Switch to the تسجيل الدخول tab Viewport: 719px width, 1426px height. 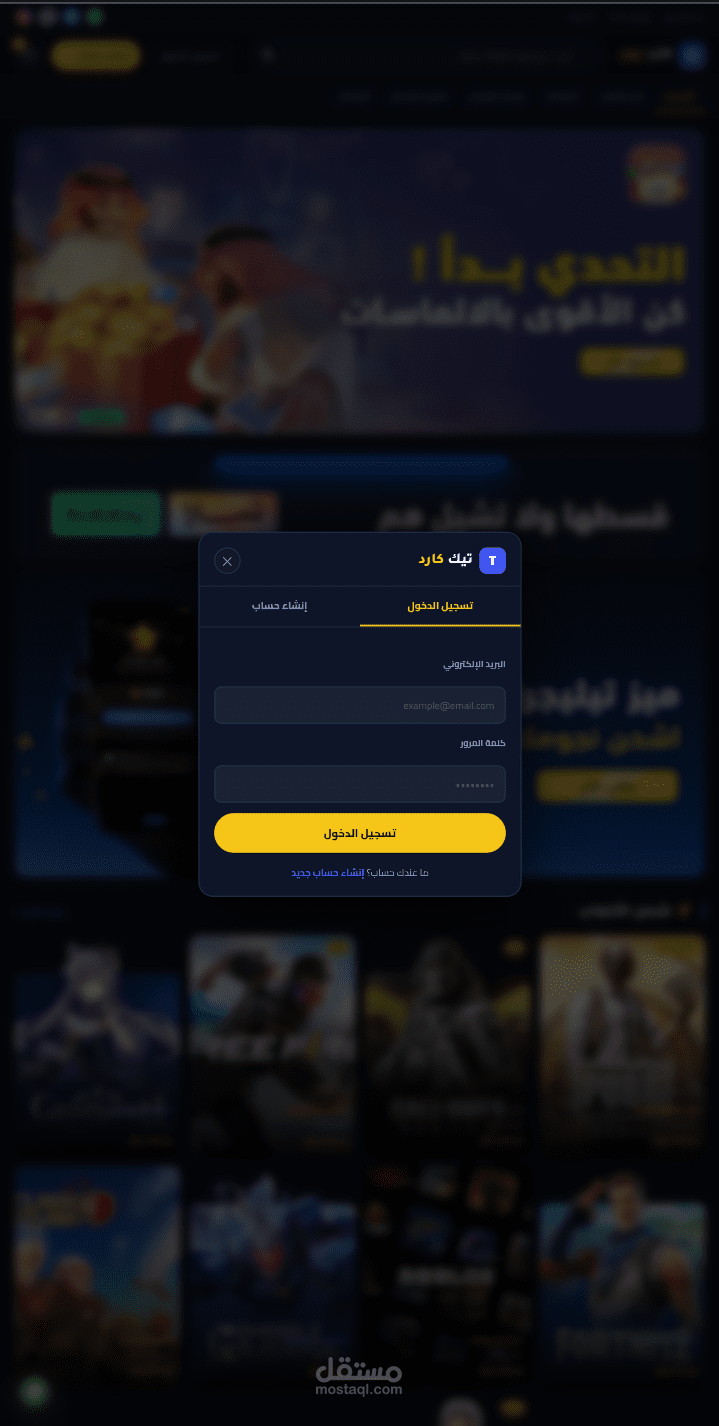click(x=440, y=606)
